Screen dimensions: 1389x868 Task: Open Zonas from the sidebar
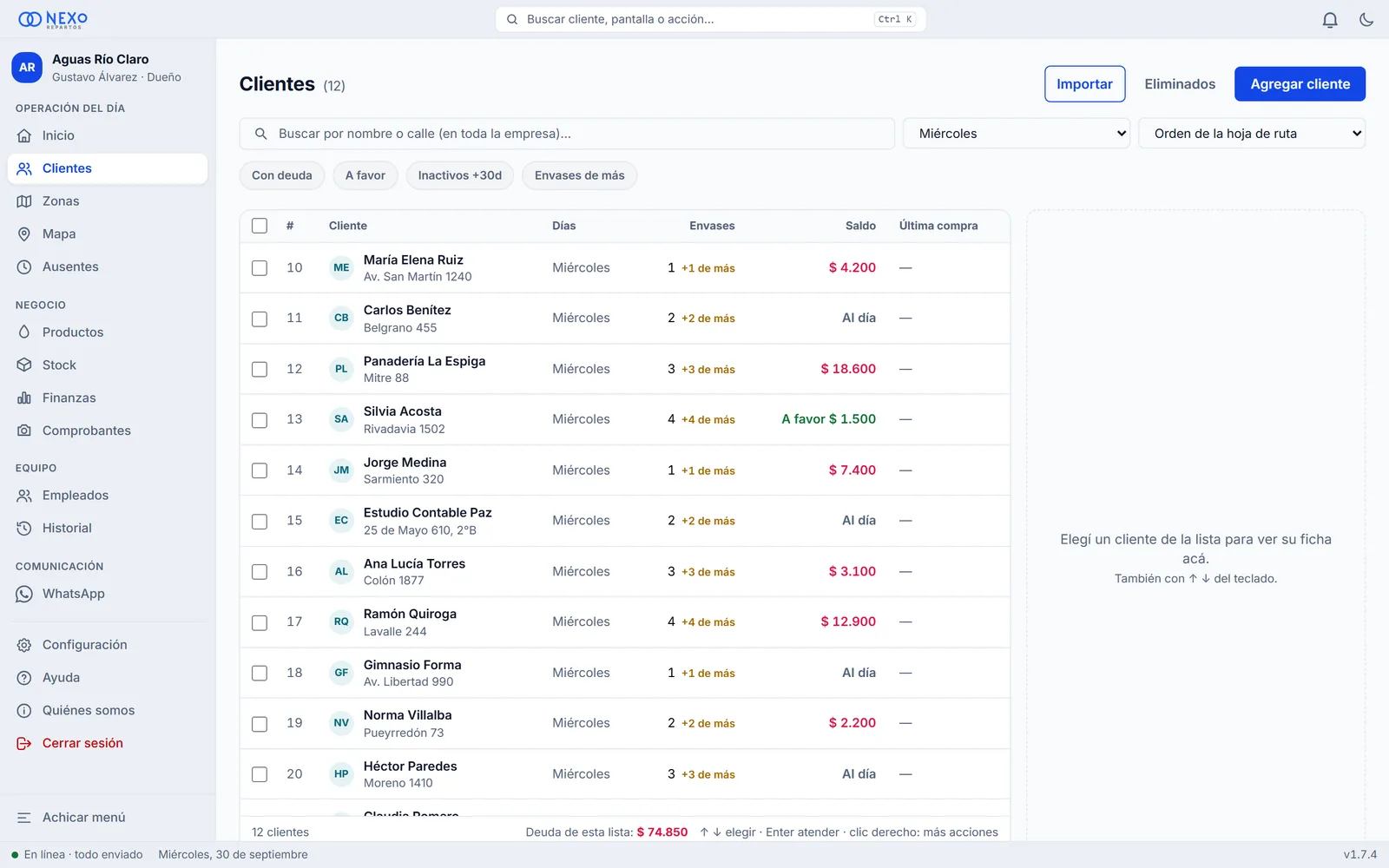(108, 201)
